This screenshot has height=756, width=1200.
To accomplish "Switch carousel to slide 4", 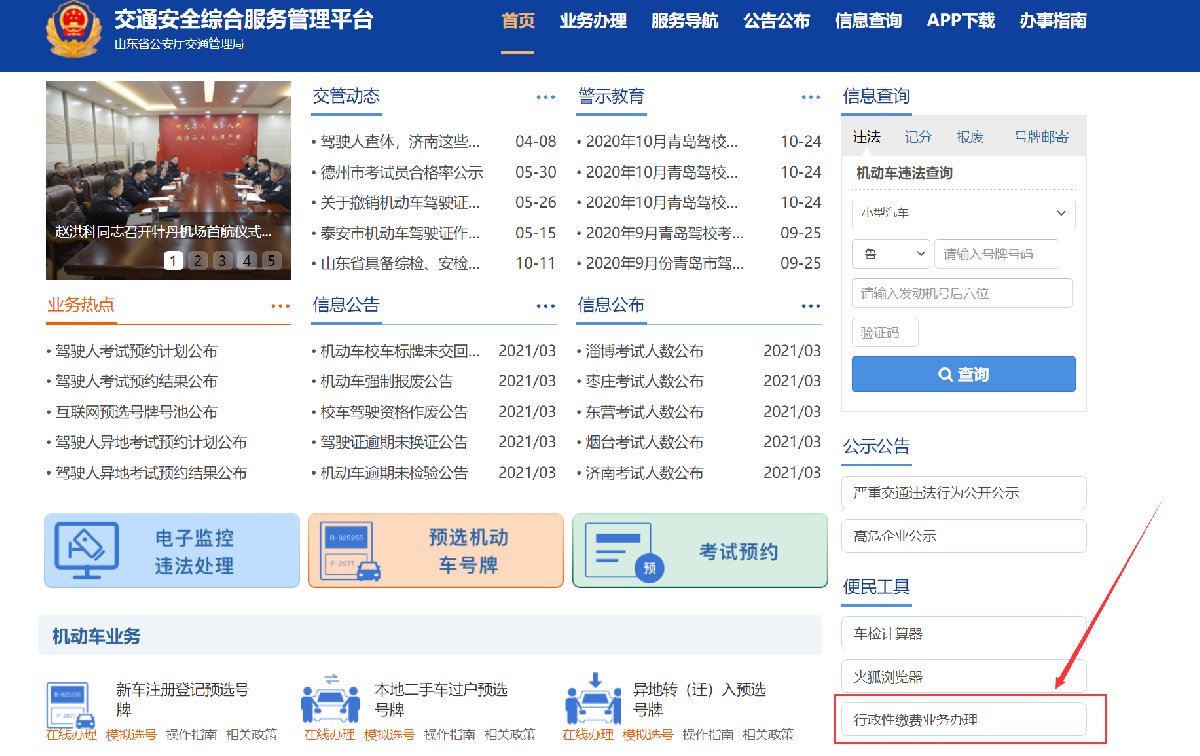I will point(246,261).
